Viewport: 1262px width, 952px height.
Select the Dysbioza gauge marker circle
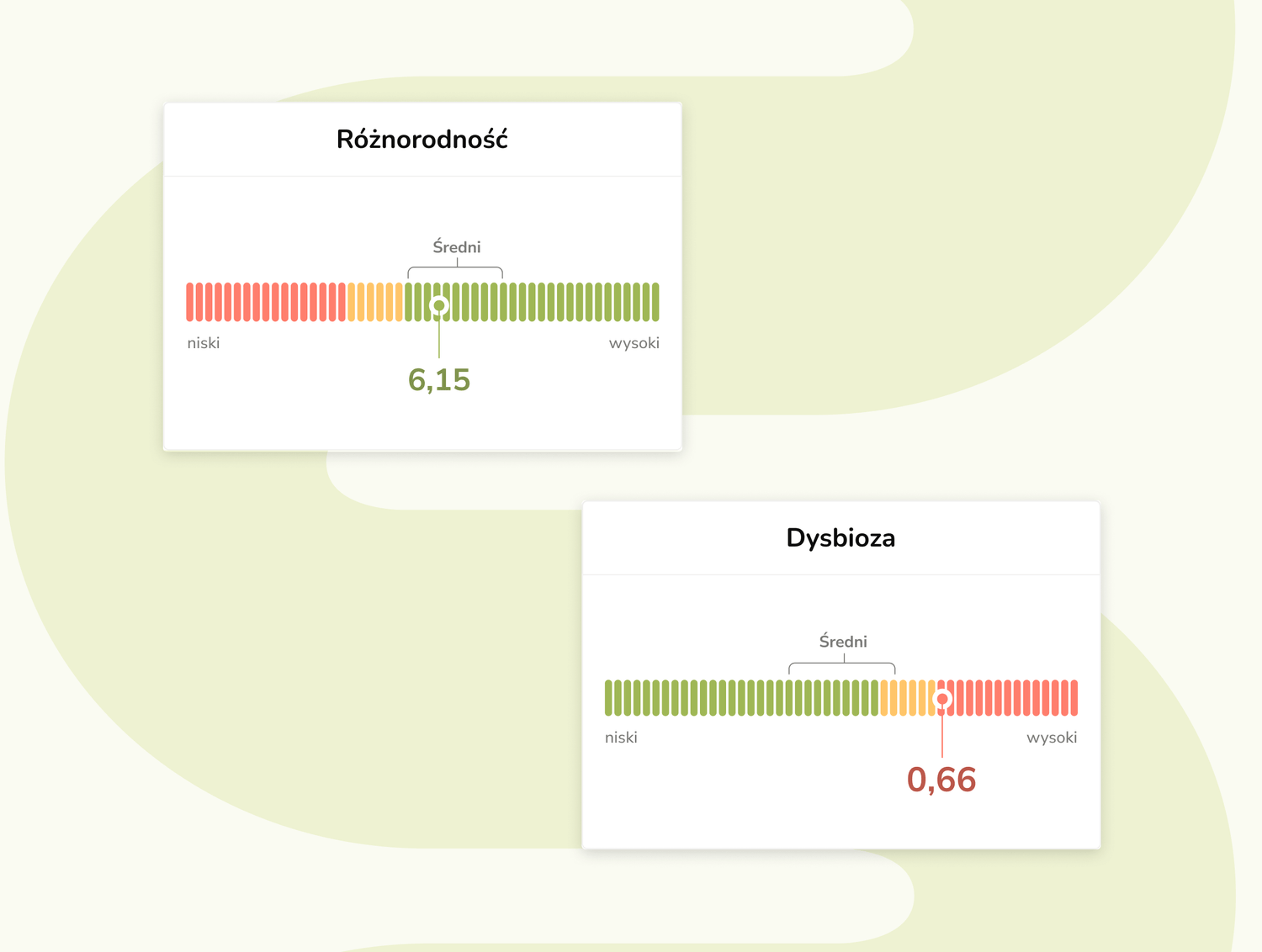(942, 699)
